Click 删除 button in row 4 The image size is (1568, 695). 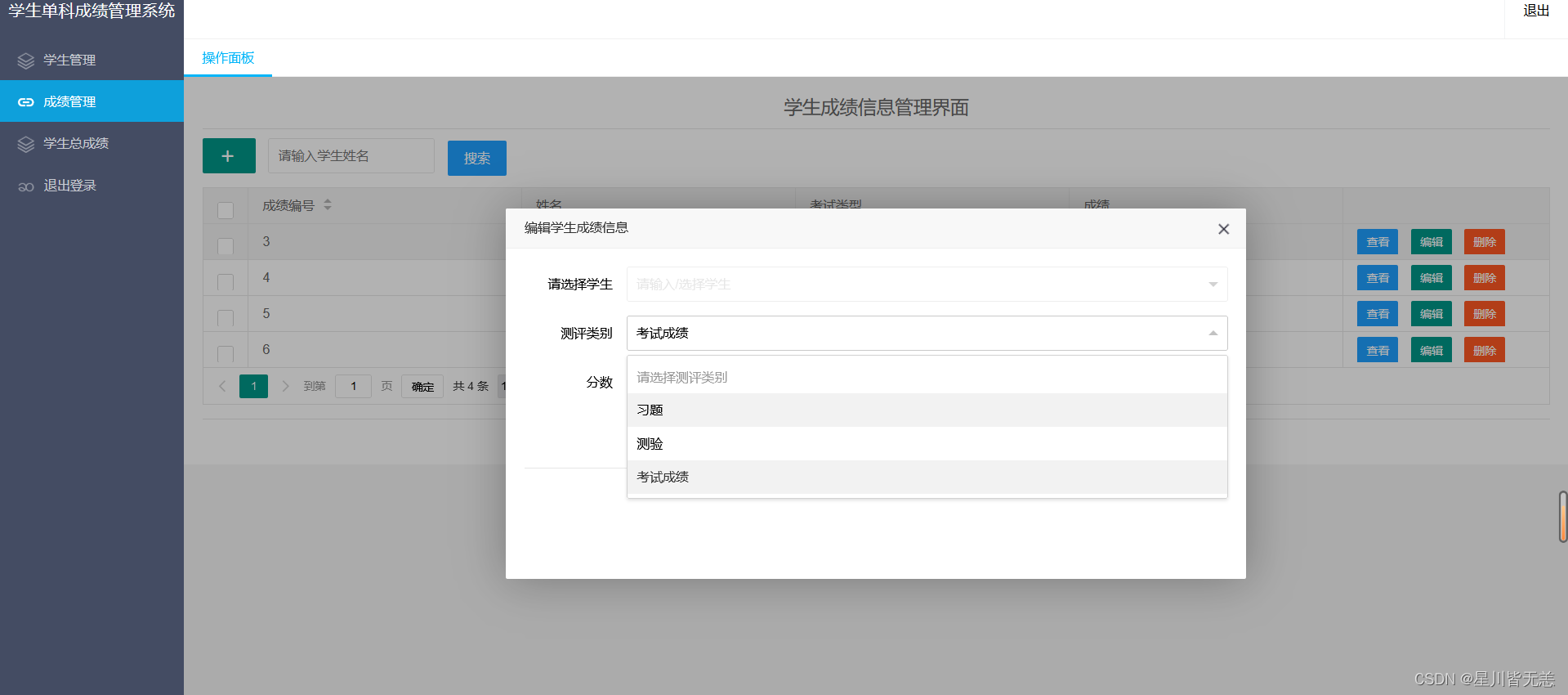point(1485,278)
